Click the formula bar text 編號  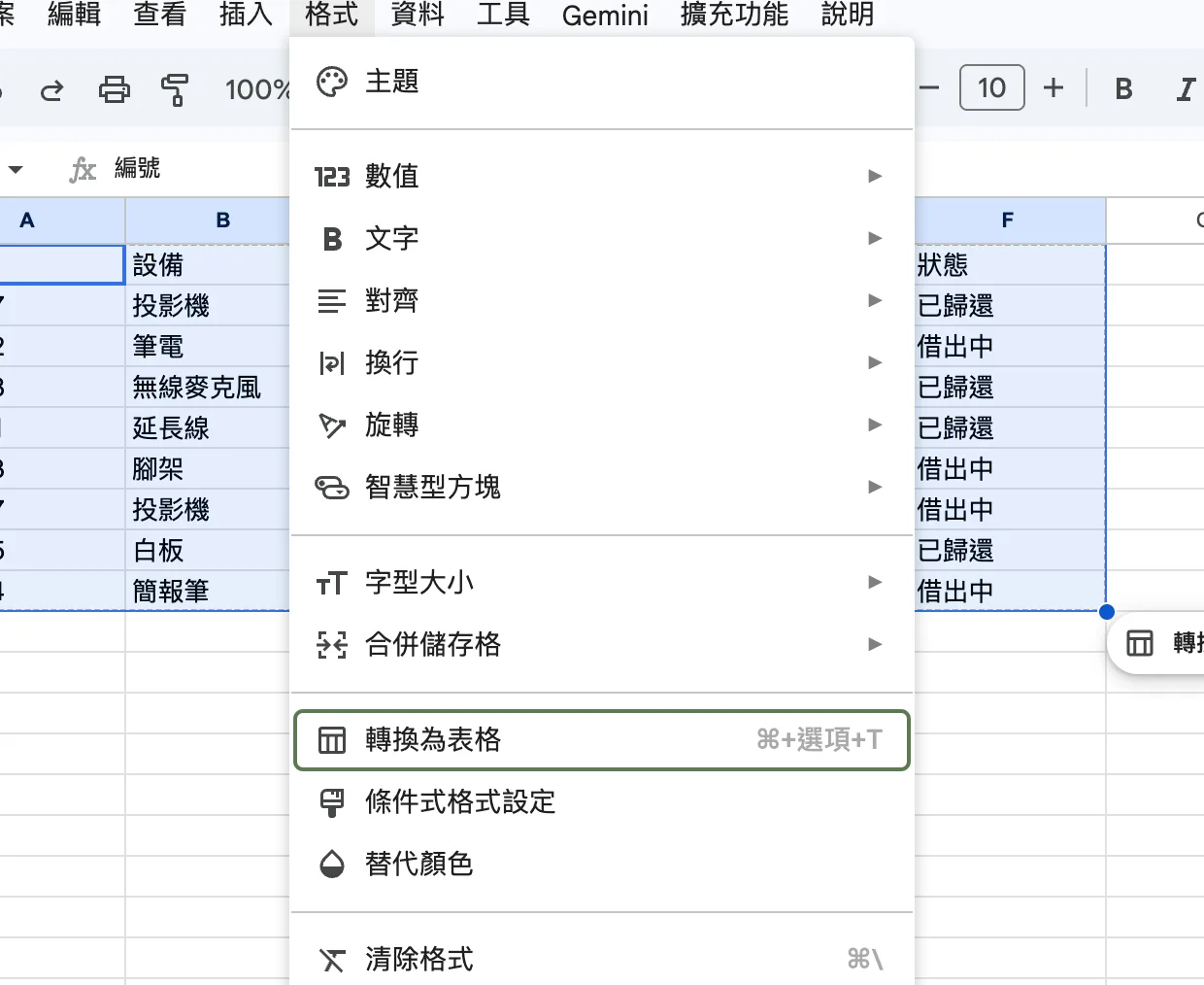(138, 168)
